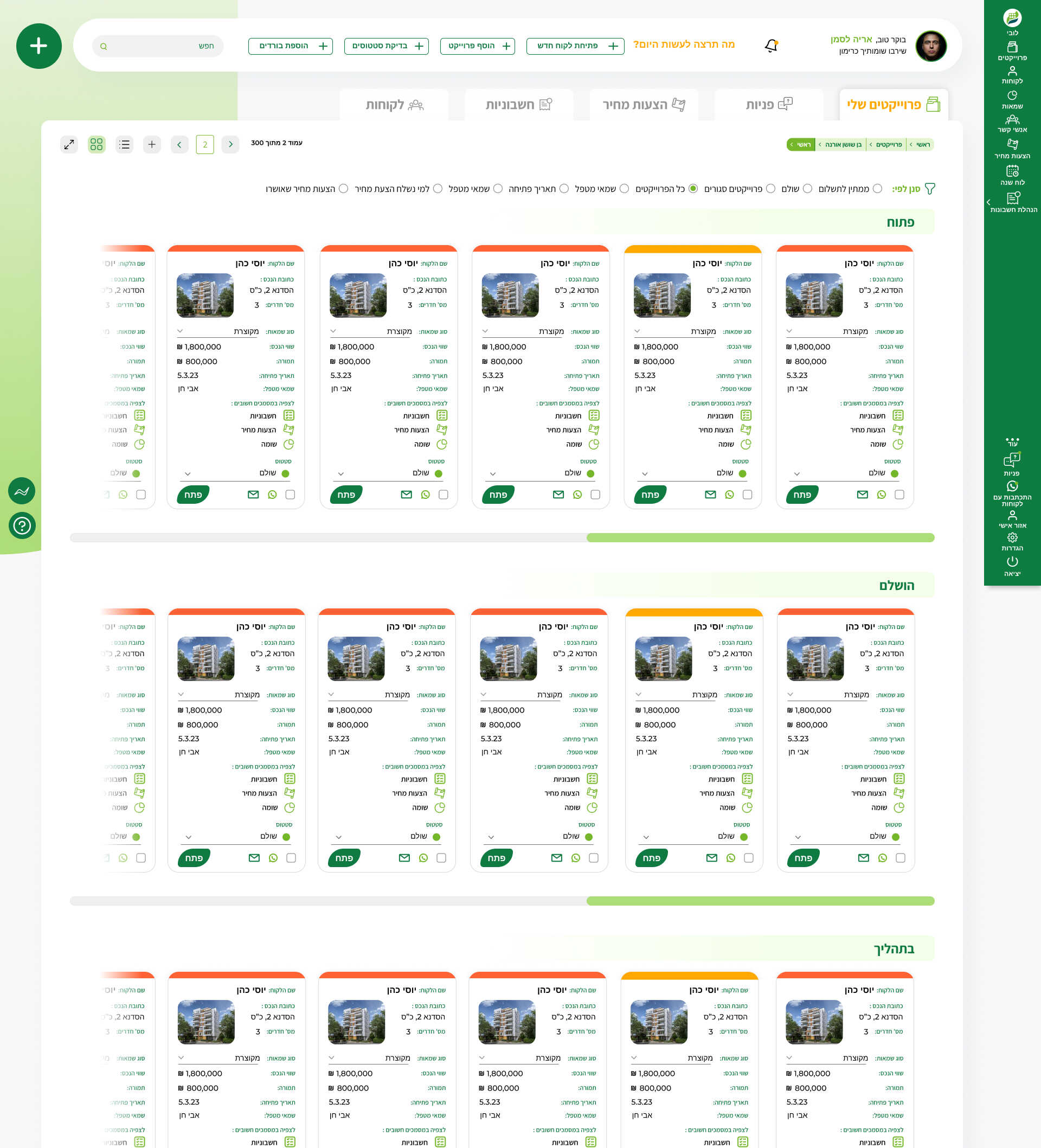Image resolution: width=1041 pixels, height=1148 pixels.
Task: Switch to the לקוחות tab
Action: tap(394, 105)
